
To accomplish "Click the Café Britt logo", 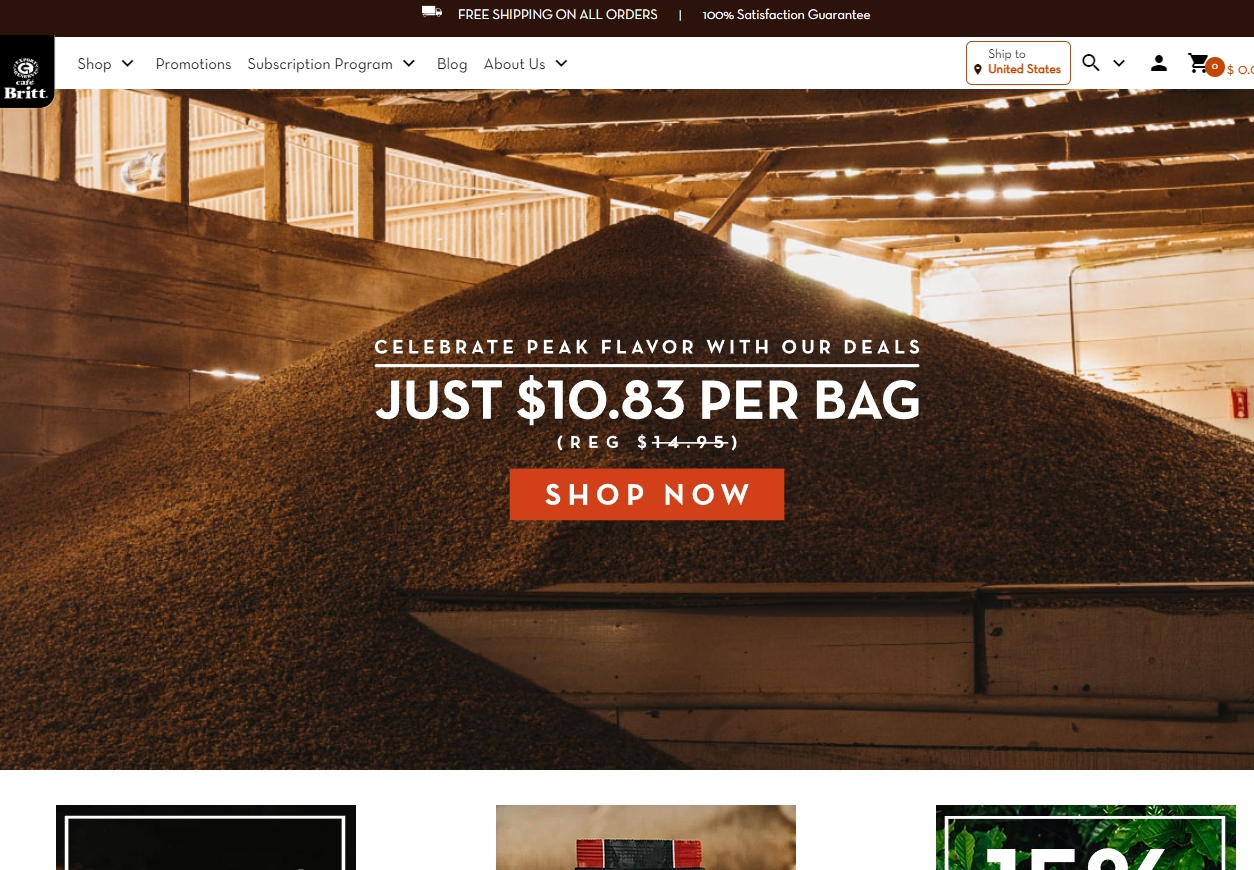I will pos(27,72).
